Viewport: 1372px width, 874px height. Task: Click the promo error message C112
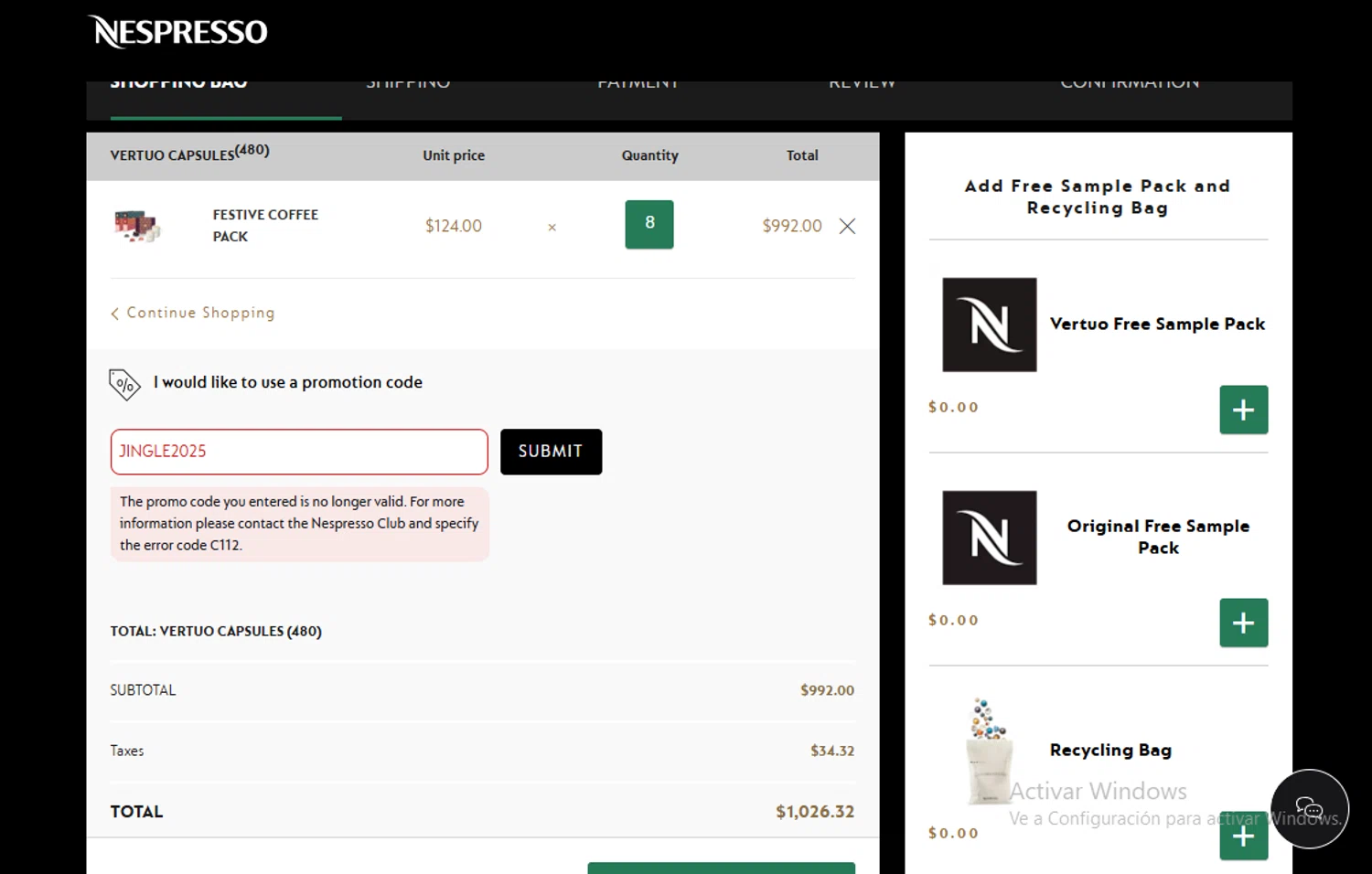click(x=300, y=524)
